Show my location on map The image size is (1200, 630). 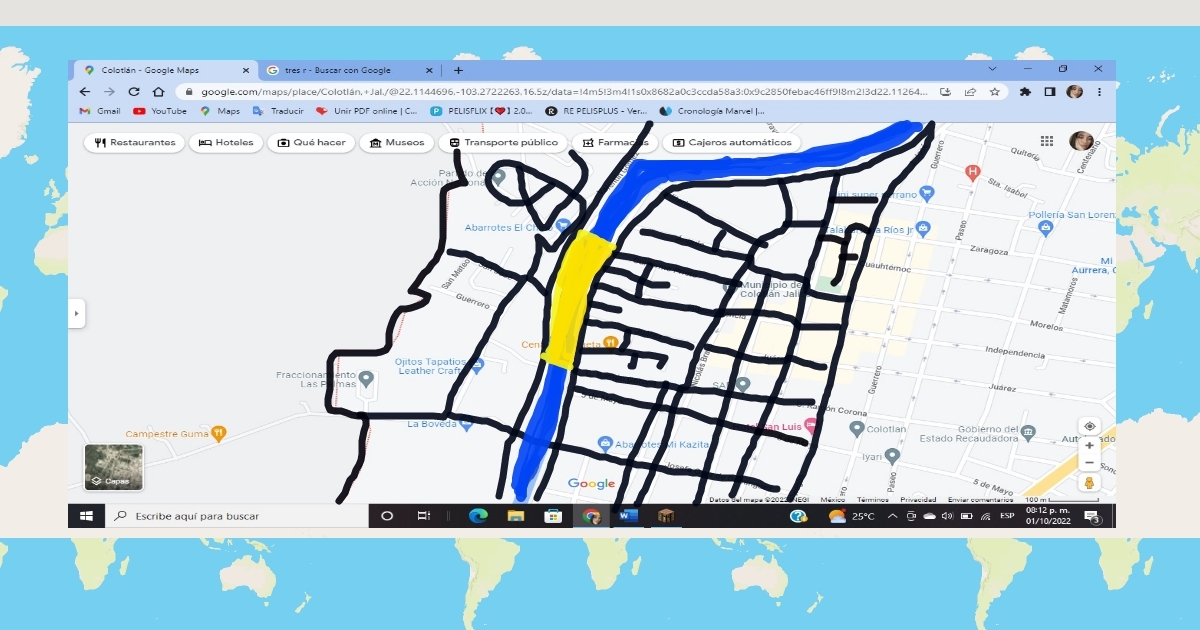(x=1089, y=426)
